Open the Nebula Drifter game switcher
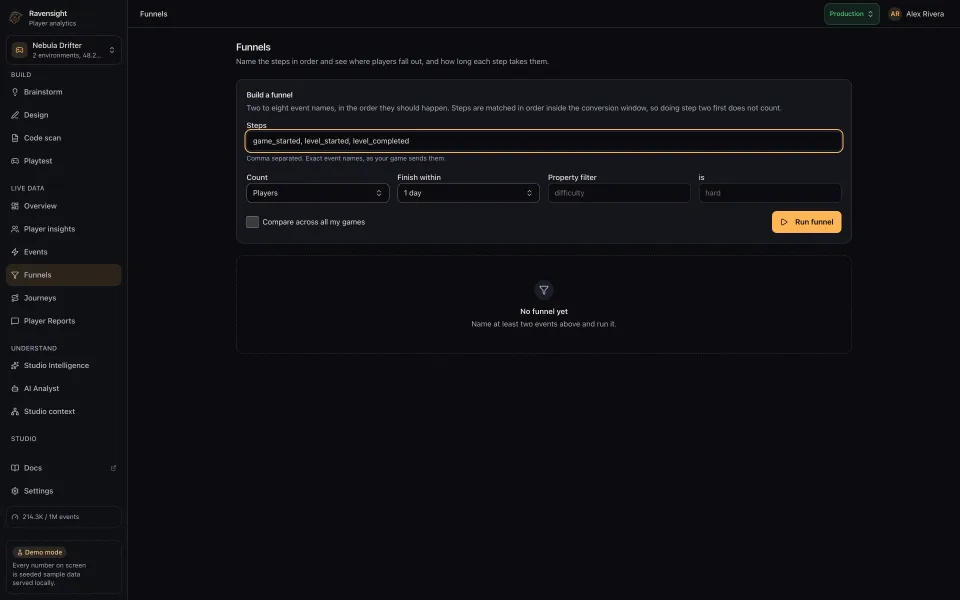 pyautogui.click(x=64, y=50)
